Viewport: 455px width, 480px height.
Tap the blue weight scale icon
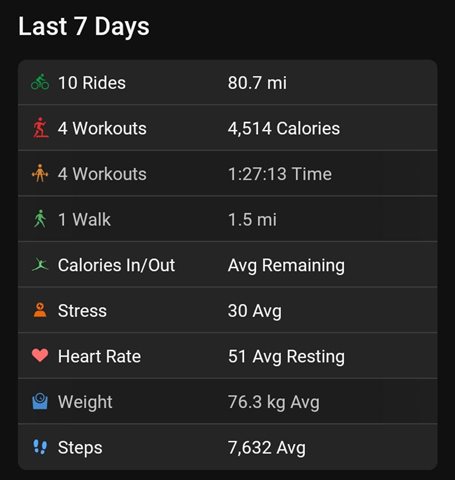point(40,401)
